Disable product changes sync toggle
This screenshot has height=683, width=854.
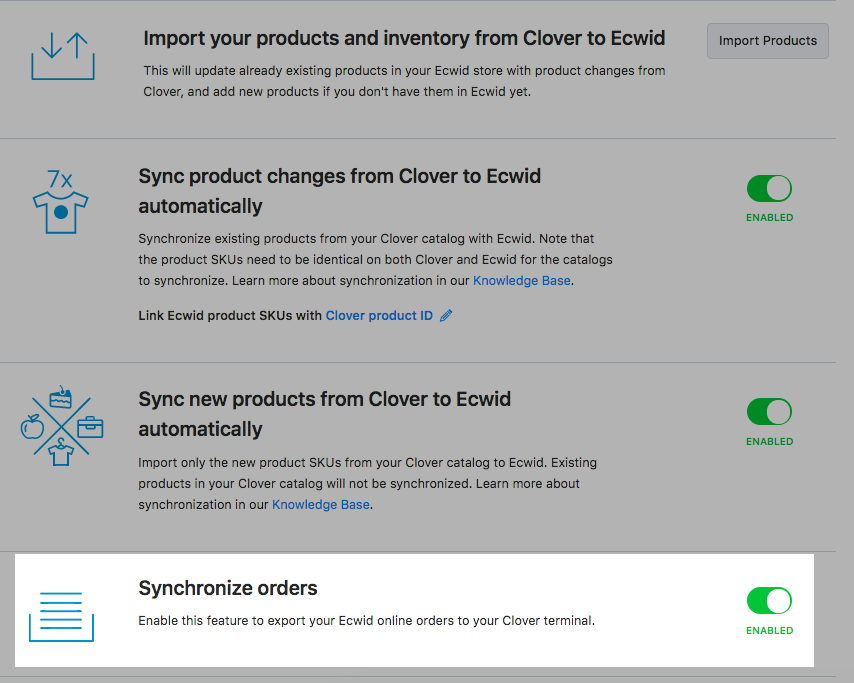pos(769,187)
